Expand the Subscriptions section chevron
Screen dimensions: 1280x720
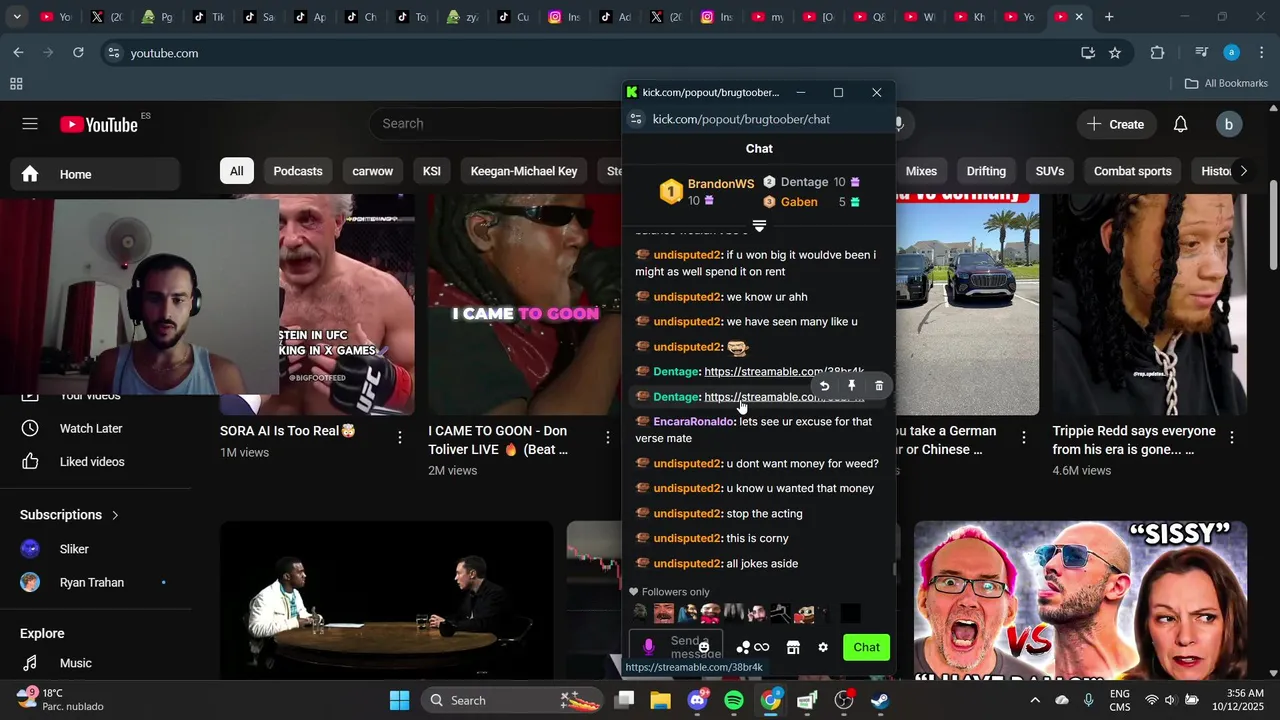click(x=115, y=515)
